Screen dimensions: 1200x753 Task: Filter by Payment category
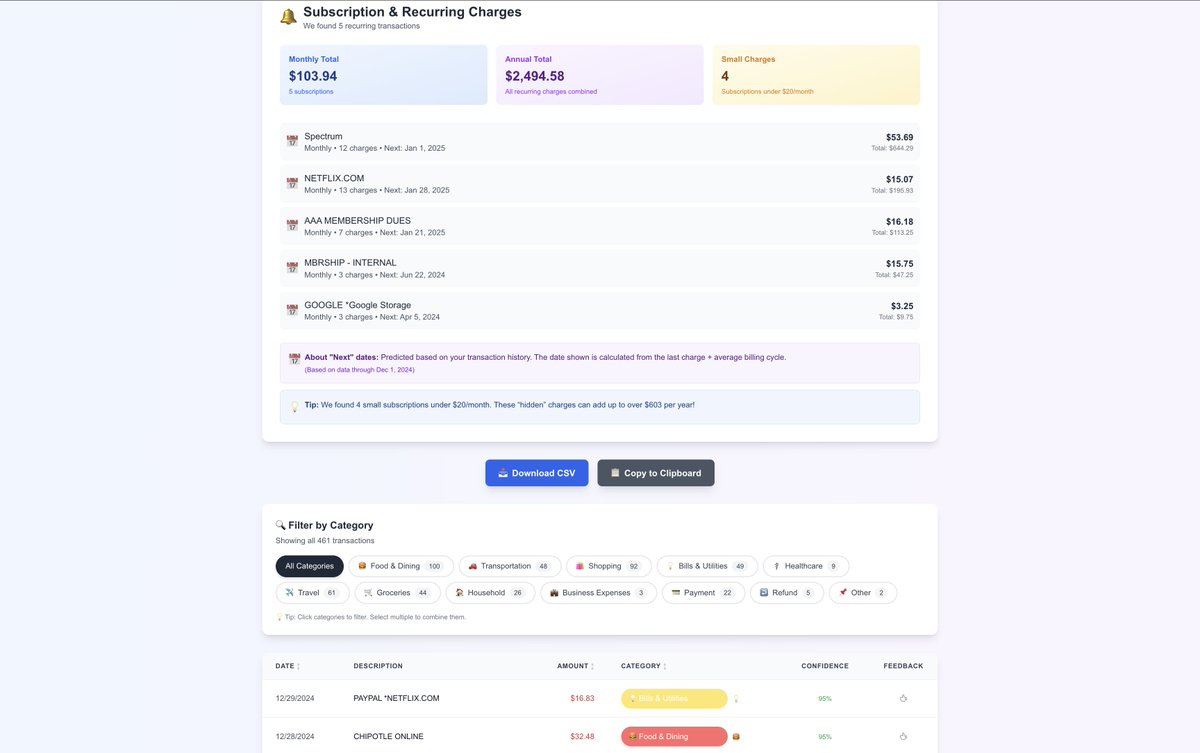click(x=704, y=593)
